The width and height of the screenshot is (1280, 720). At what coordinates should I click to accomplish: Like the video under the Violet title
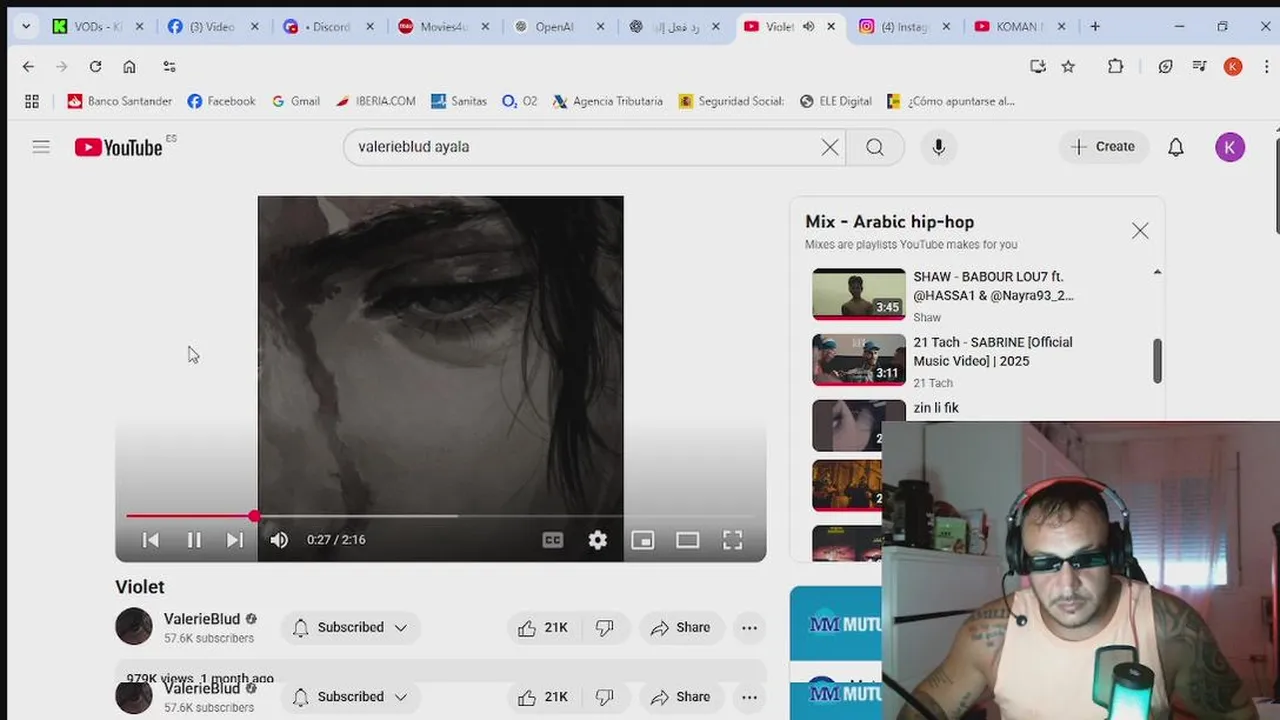coord(542,627)
